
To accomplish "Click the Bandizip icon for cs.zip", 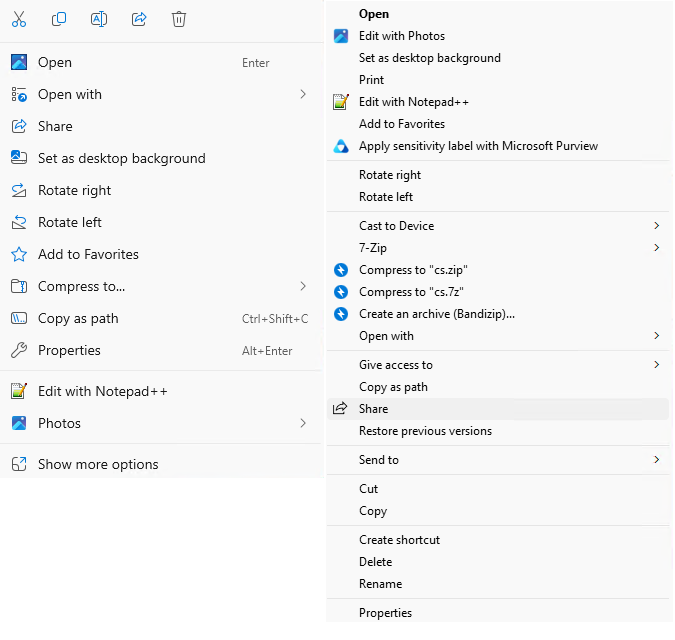I will tap(341, 270).
